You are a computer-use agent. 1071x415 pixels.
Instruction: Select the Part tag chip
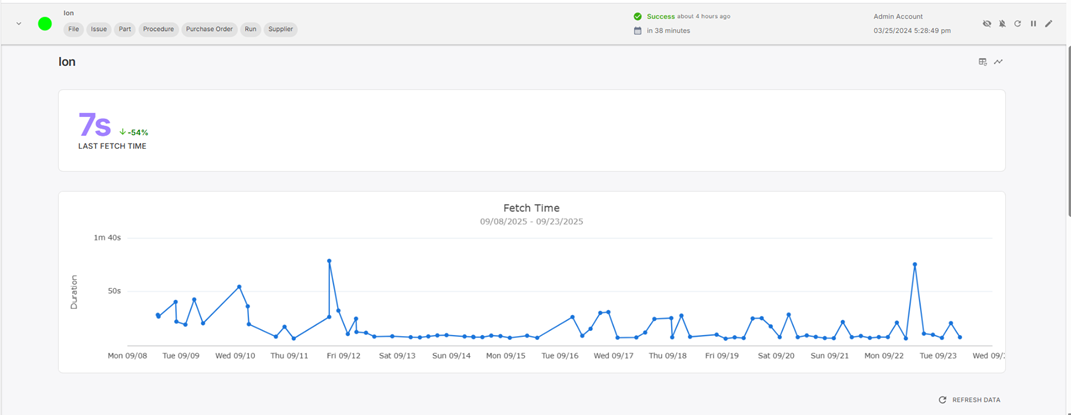pyautogui.click(x=125, y=29)
